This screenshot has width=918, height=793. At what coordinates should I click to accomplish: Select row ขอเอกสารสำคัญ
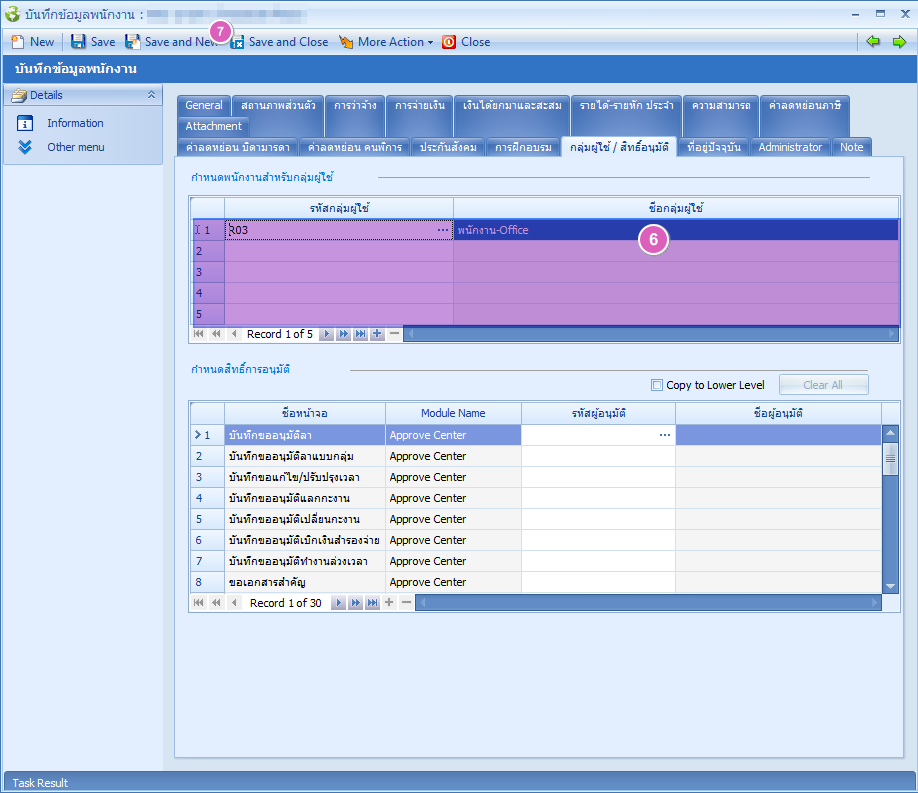click(536, 583)
